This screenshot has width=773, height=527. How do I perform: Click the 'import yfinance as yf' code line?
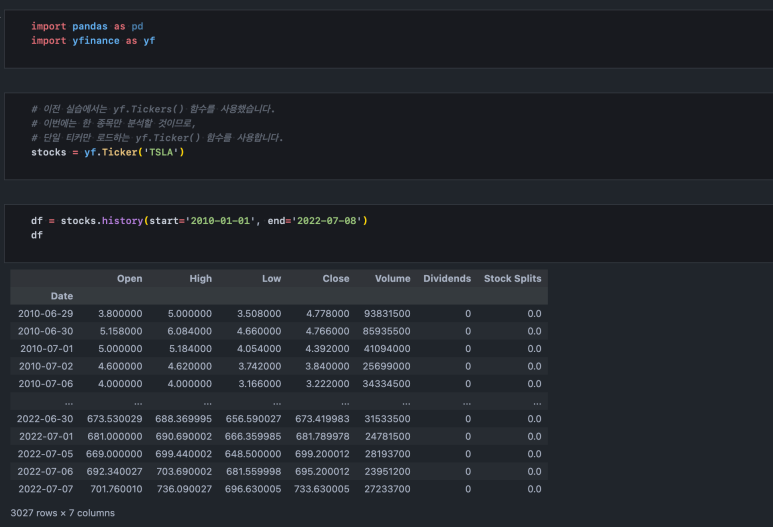93,40
